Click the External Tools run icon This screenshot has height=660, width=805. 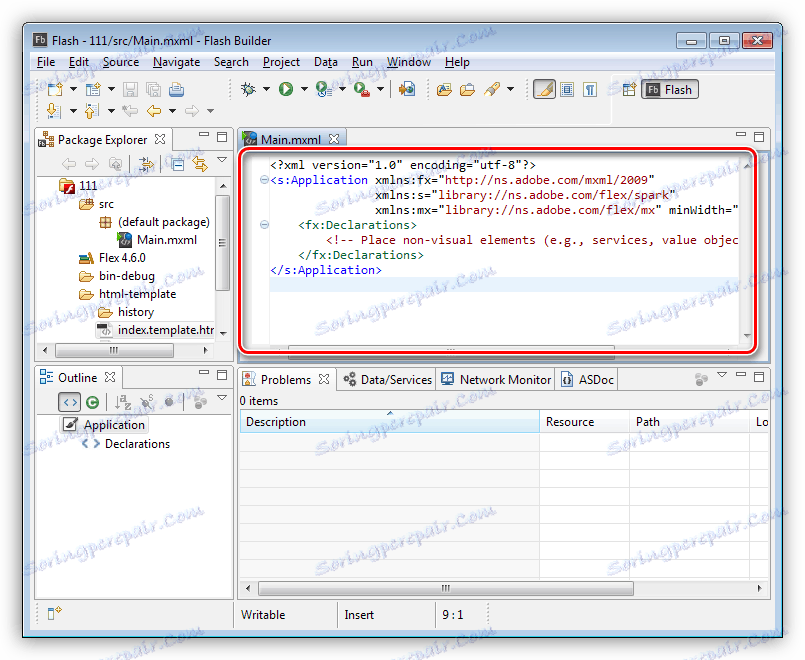(362, 89)
